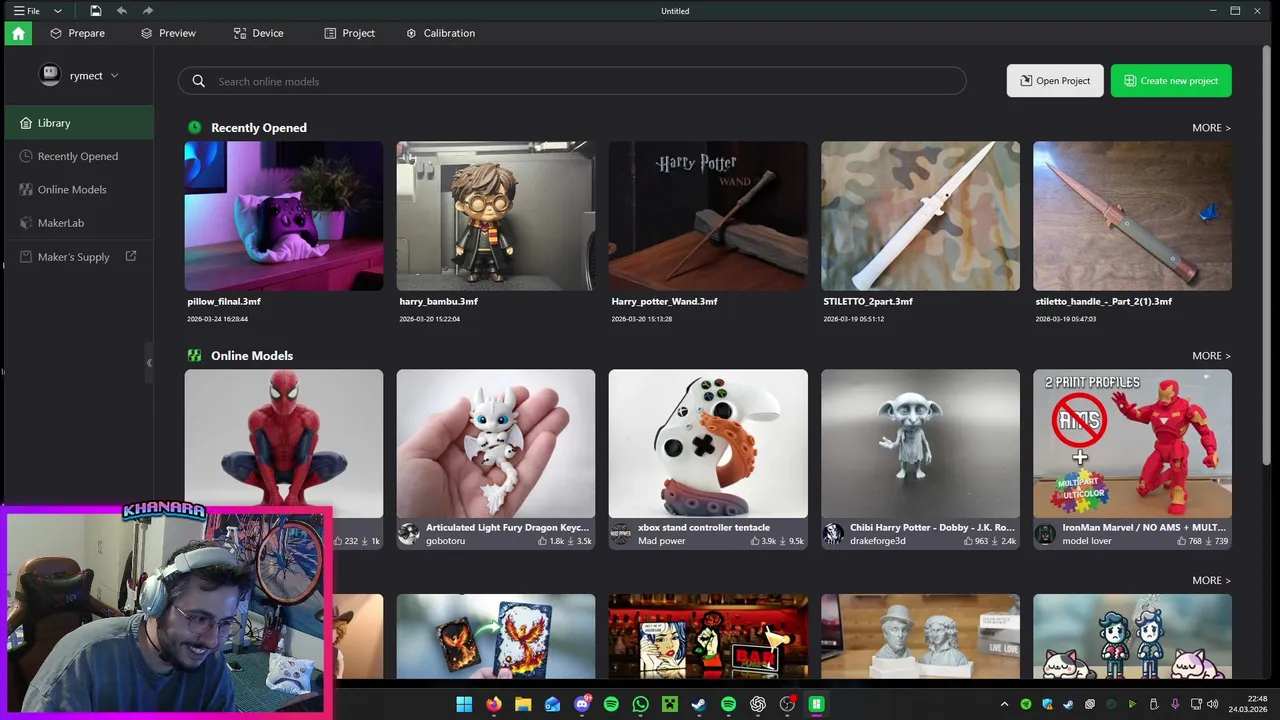
Task: Open pillow_filnal.3mf thumbnail
Action: pyautogui.click(x=284, y=216)
